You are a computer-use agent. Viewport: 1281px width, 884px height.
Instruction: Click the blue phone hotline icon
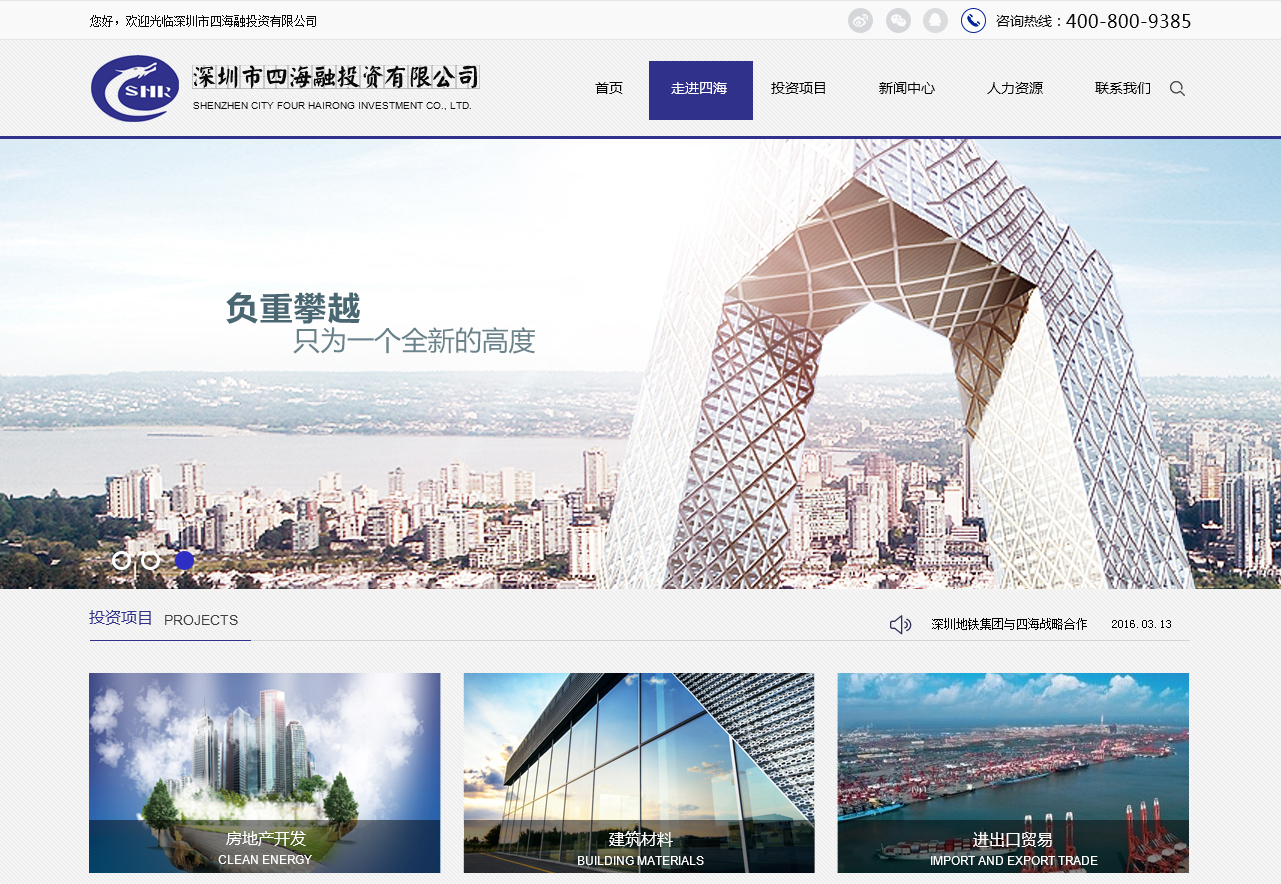(x=973, y=21)
